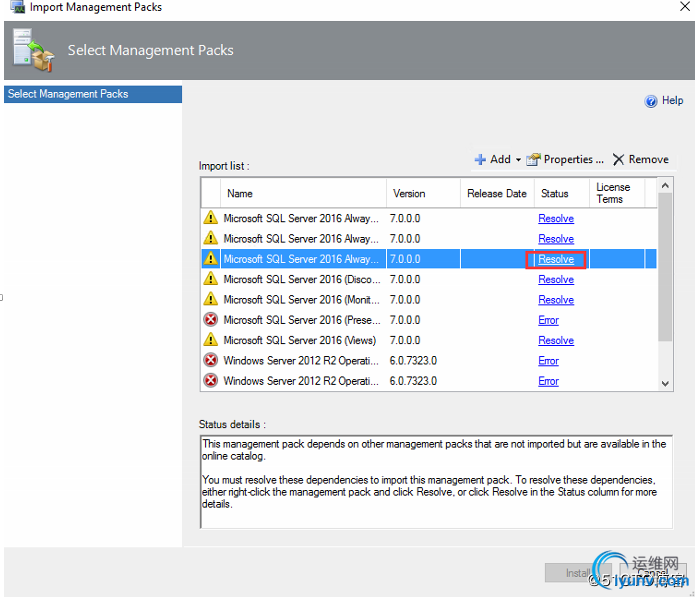Click the Remove X icon

(619, 160)
